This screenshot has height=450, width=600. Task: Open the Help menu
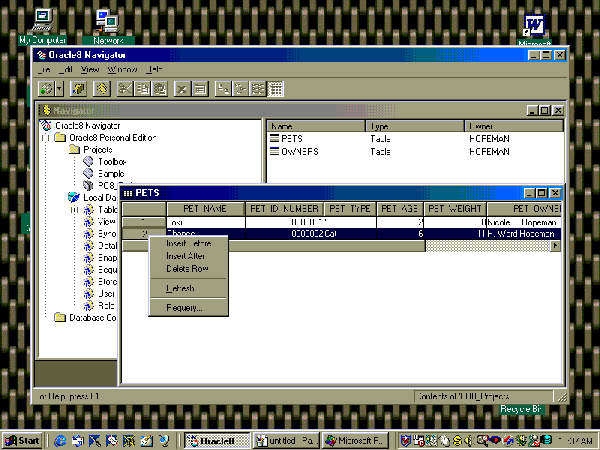pos(154,69)
